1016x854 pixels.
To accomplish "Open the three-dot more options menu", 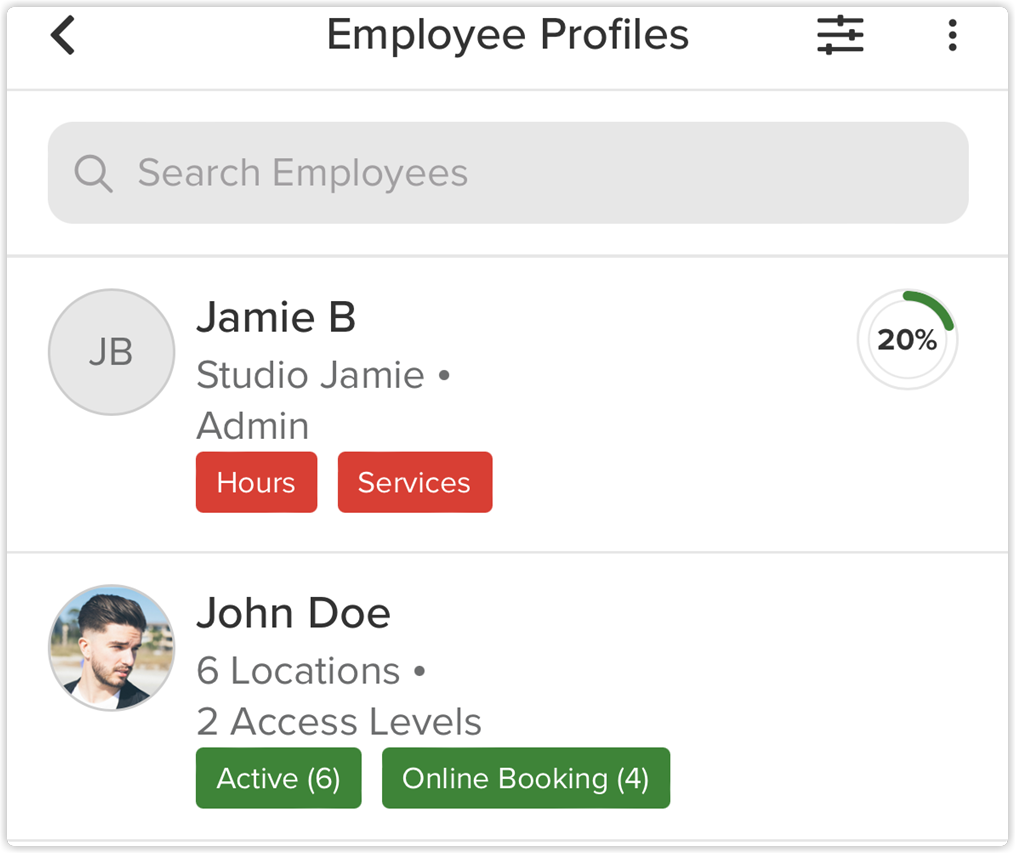I will coord(952,36).
